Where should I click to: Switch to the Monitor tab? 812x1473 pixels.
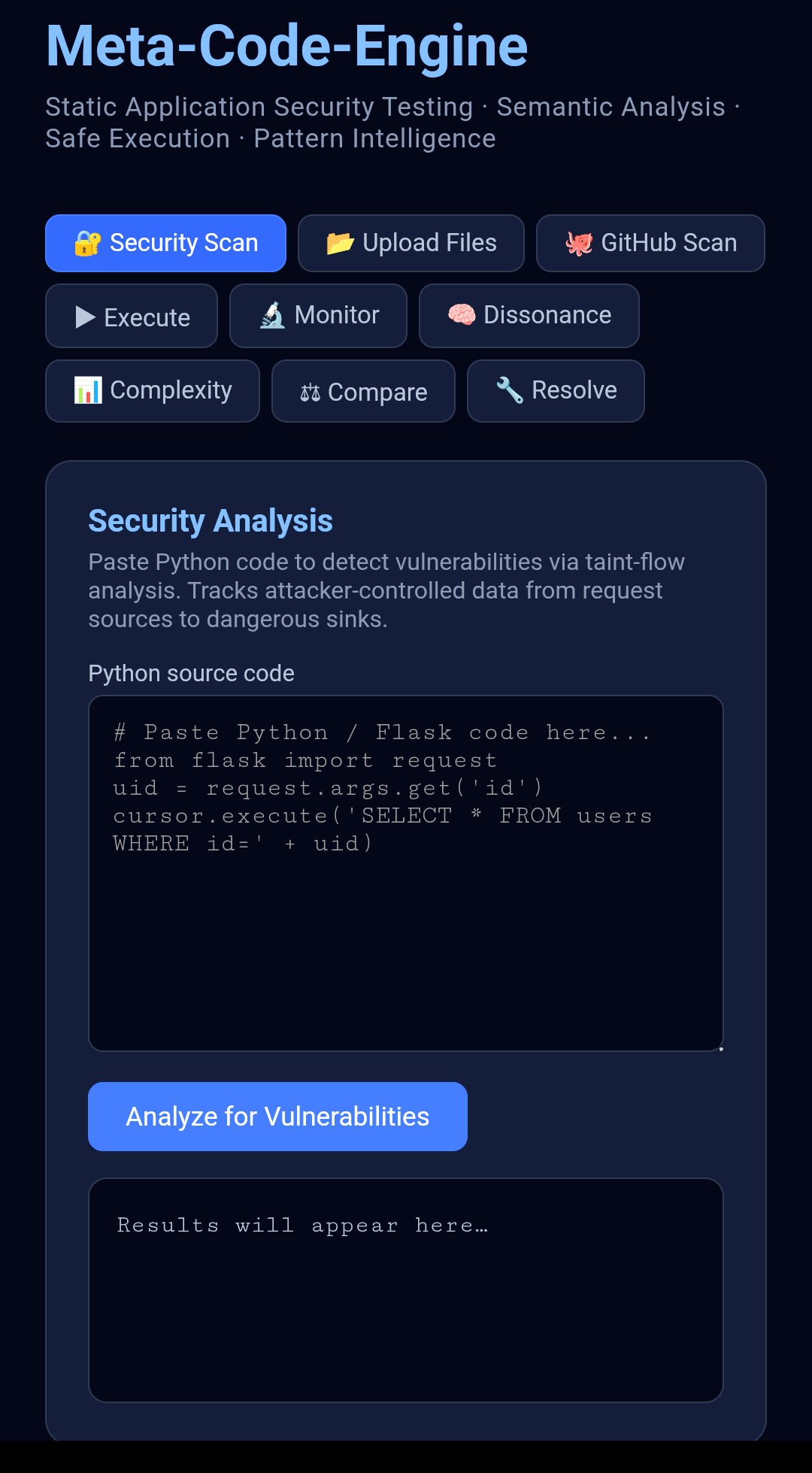(x=318, y=316)
